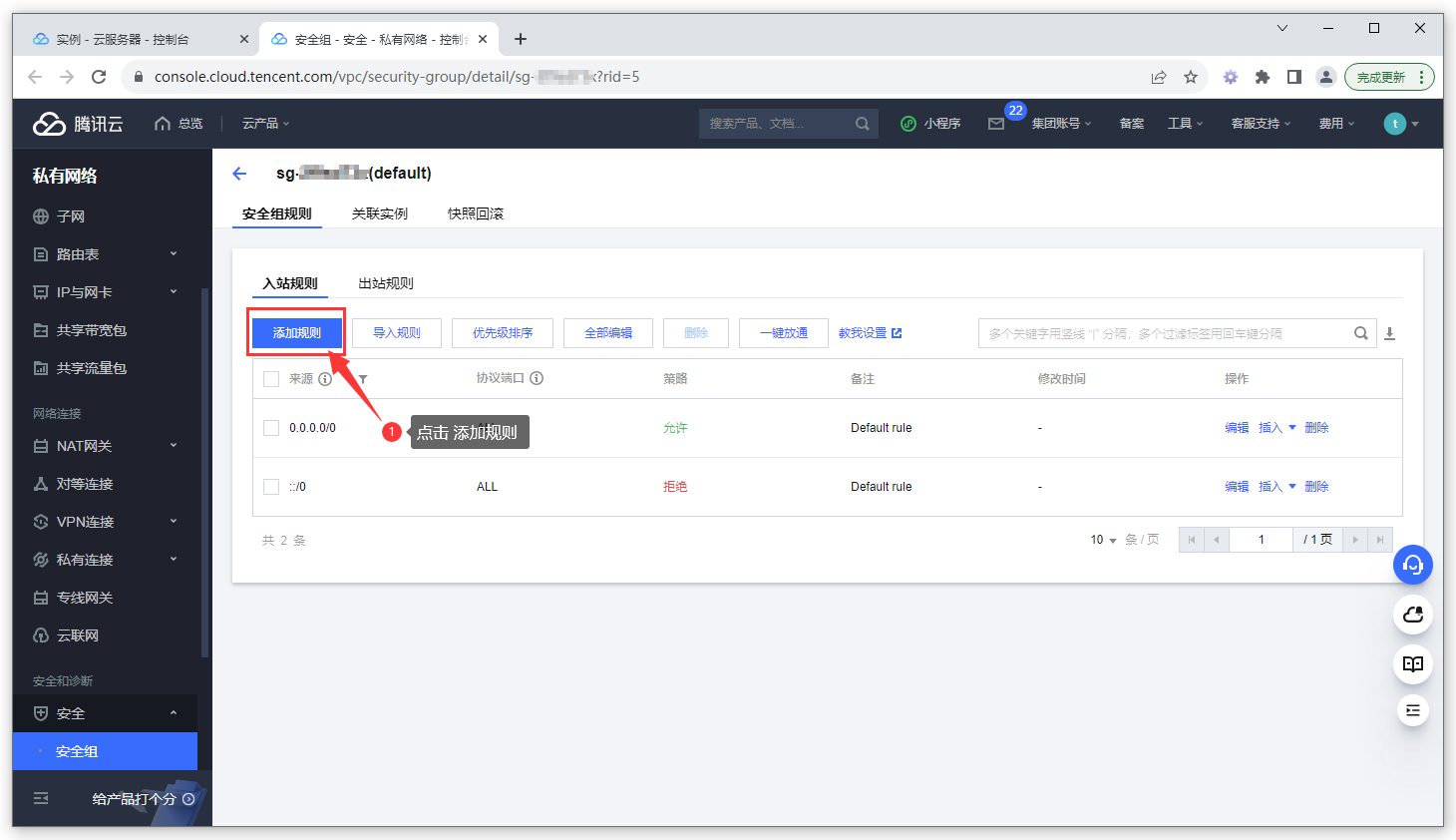Toggle the select-all checkbox in table header

[x=271, y=379]
